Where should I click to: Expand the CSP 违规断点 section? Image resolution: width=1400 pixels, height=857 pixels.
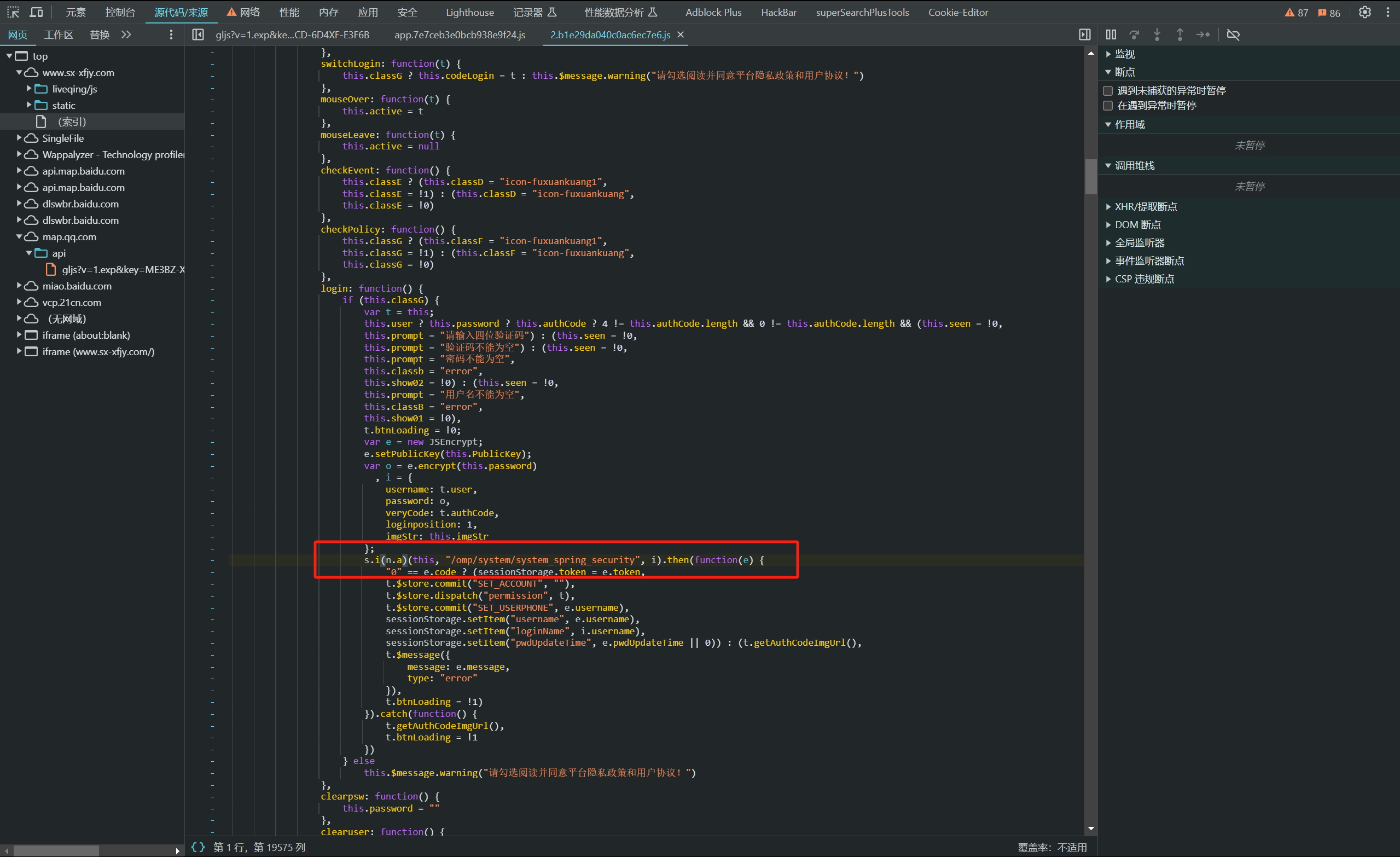click(x=1108, y=279)
